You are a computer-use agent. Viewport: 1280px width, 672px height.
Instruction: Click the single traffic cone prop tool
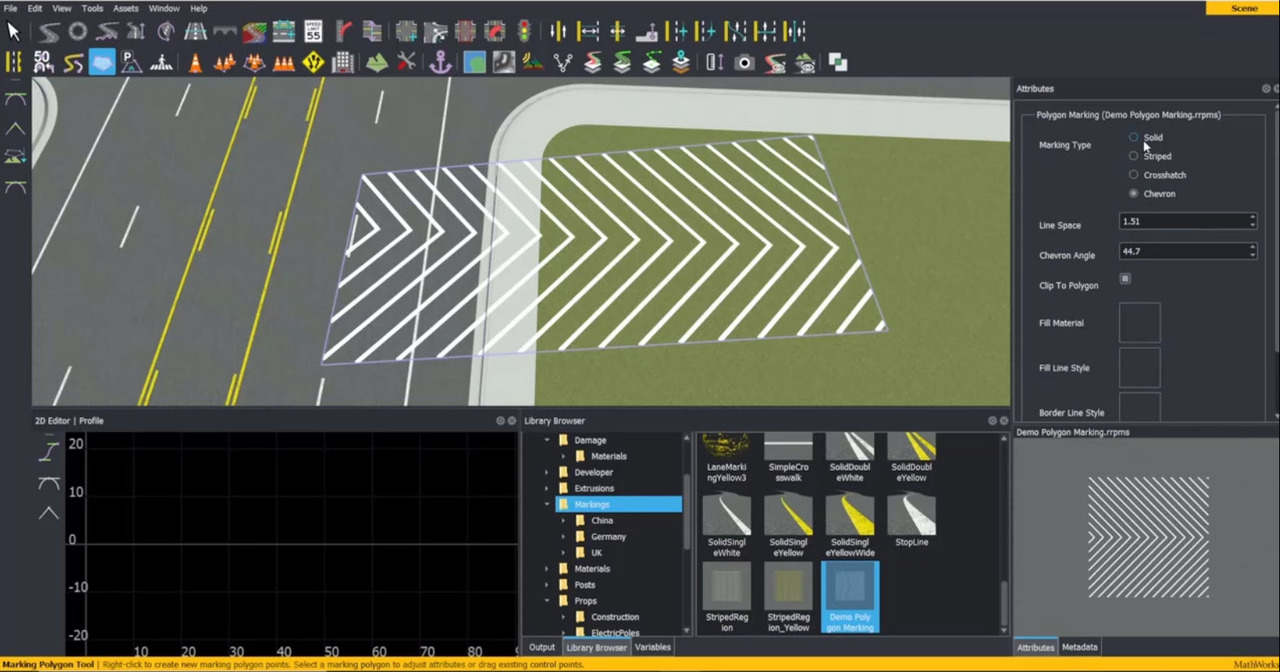tap(195, 63)
